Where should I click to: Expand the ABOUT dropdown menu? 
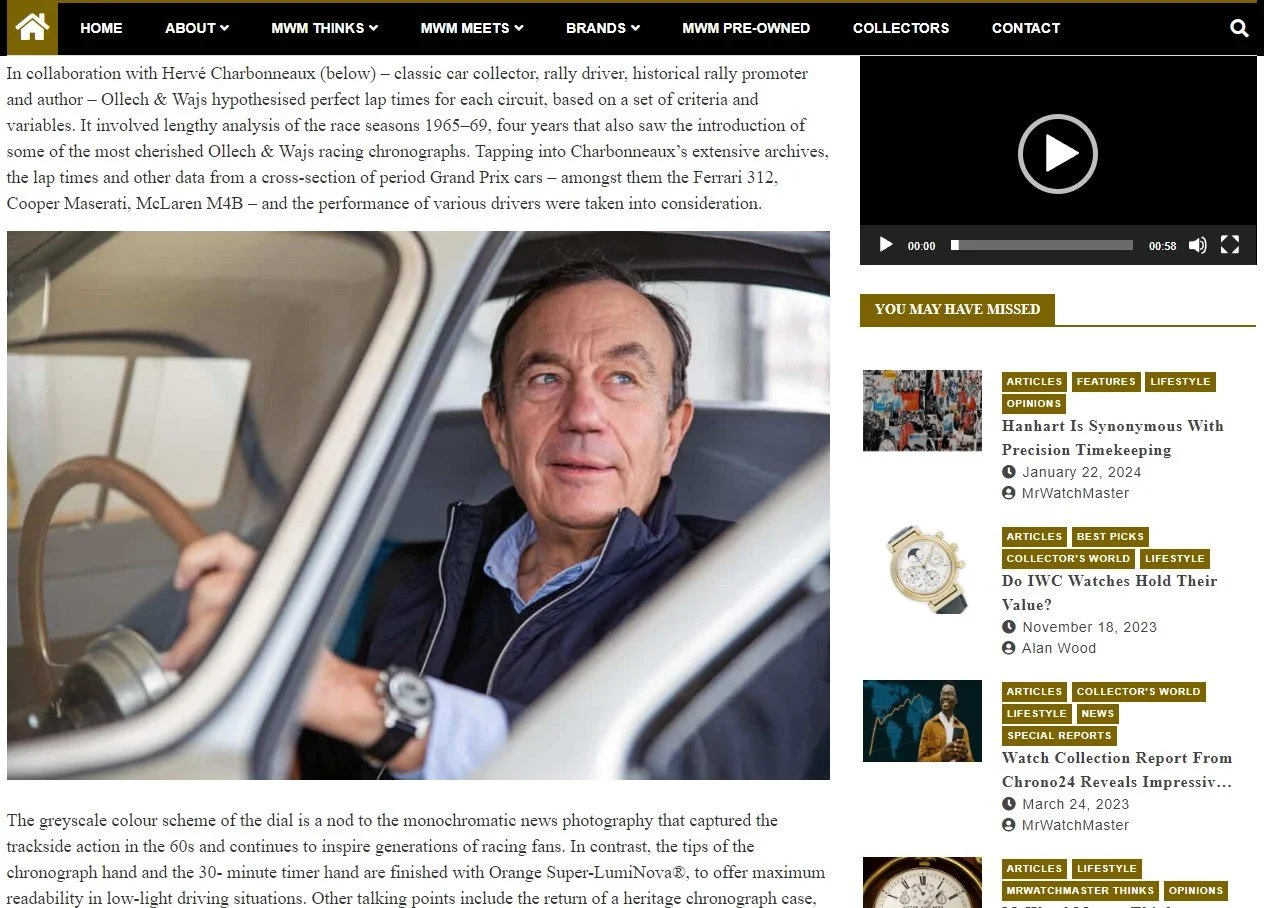point(197,28)
